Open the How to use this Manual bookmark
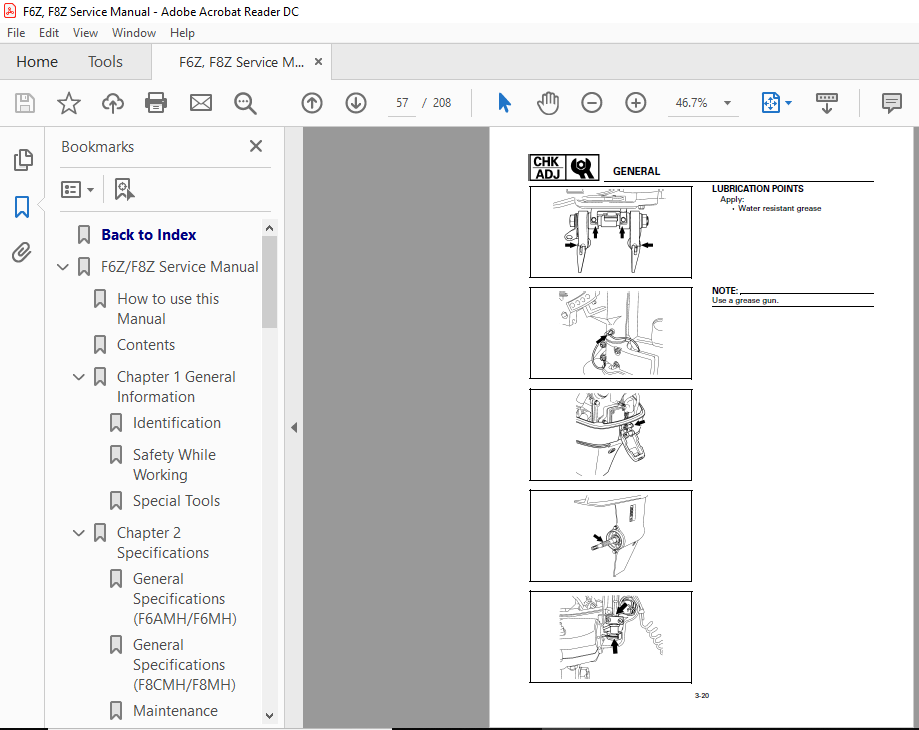919x730 pixels. tap(168, 309)
